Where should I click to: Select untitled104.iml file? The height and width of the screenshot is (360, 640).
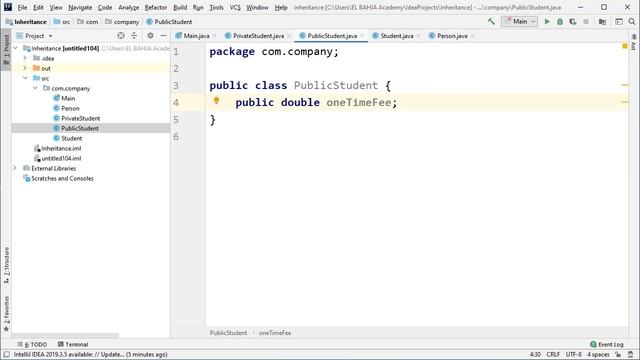[x=61, y=158]
